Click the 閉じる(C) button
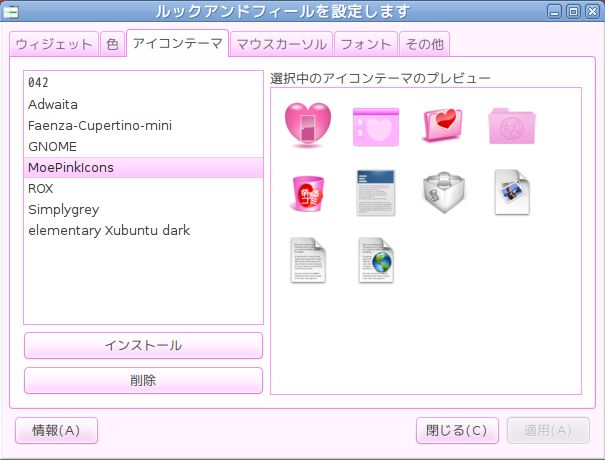 coord(457,431)
